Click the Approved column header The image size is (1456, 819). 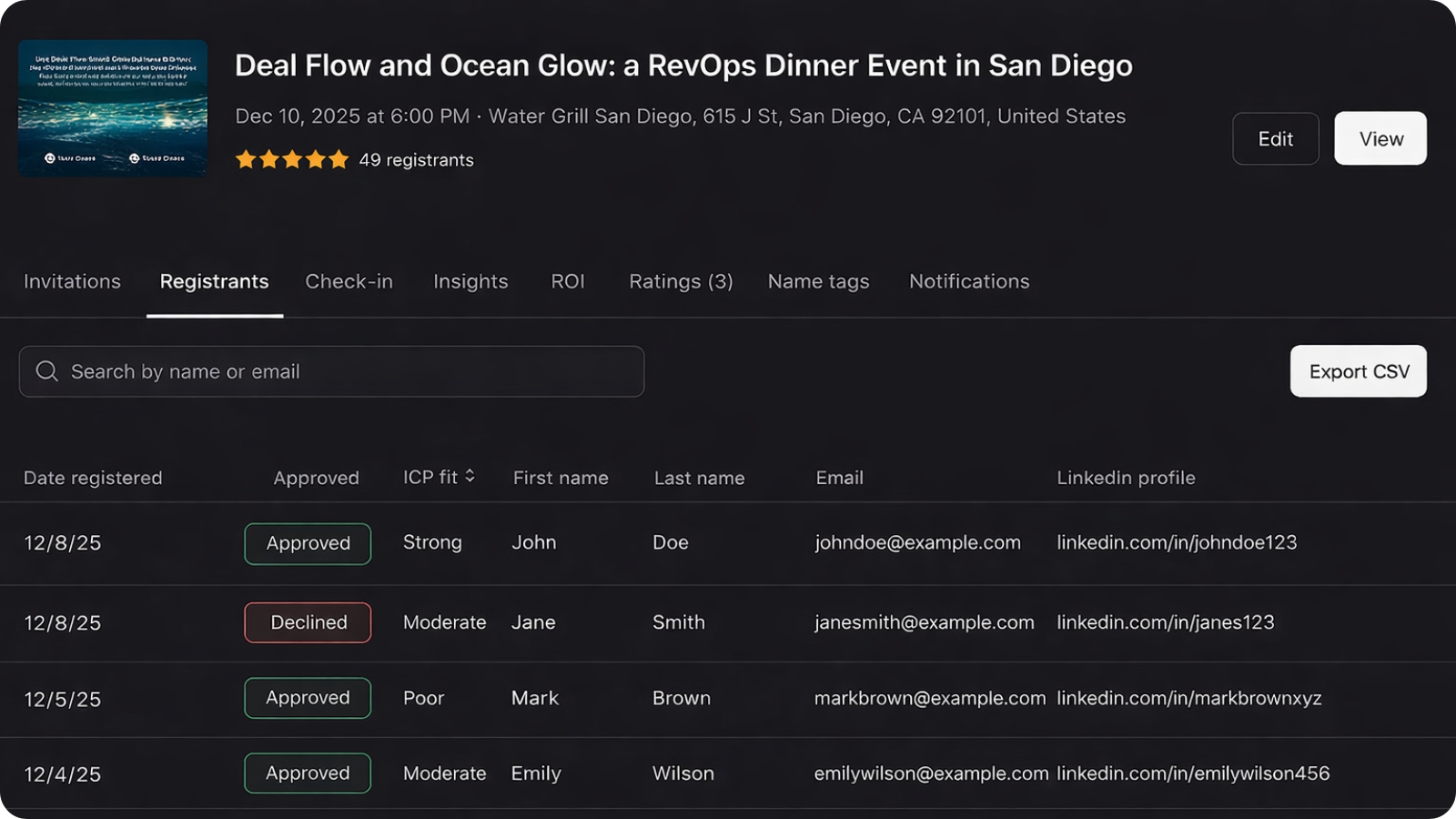point(316,478)
